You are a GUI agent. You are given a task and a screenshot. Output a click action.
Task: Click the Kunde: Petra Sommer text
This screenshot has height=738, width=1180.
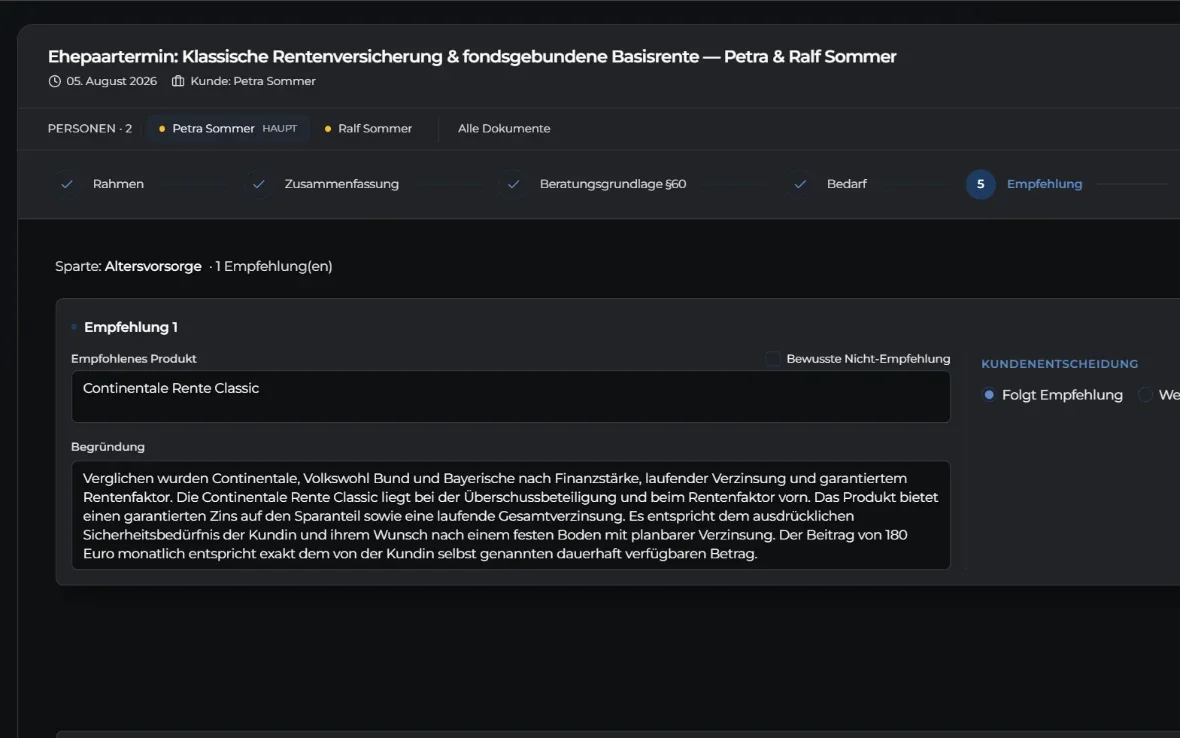click(253, 81)
